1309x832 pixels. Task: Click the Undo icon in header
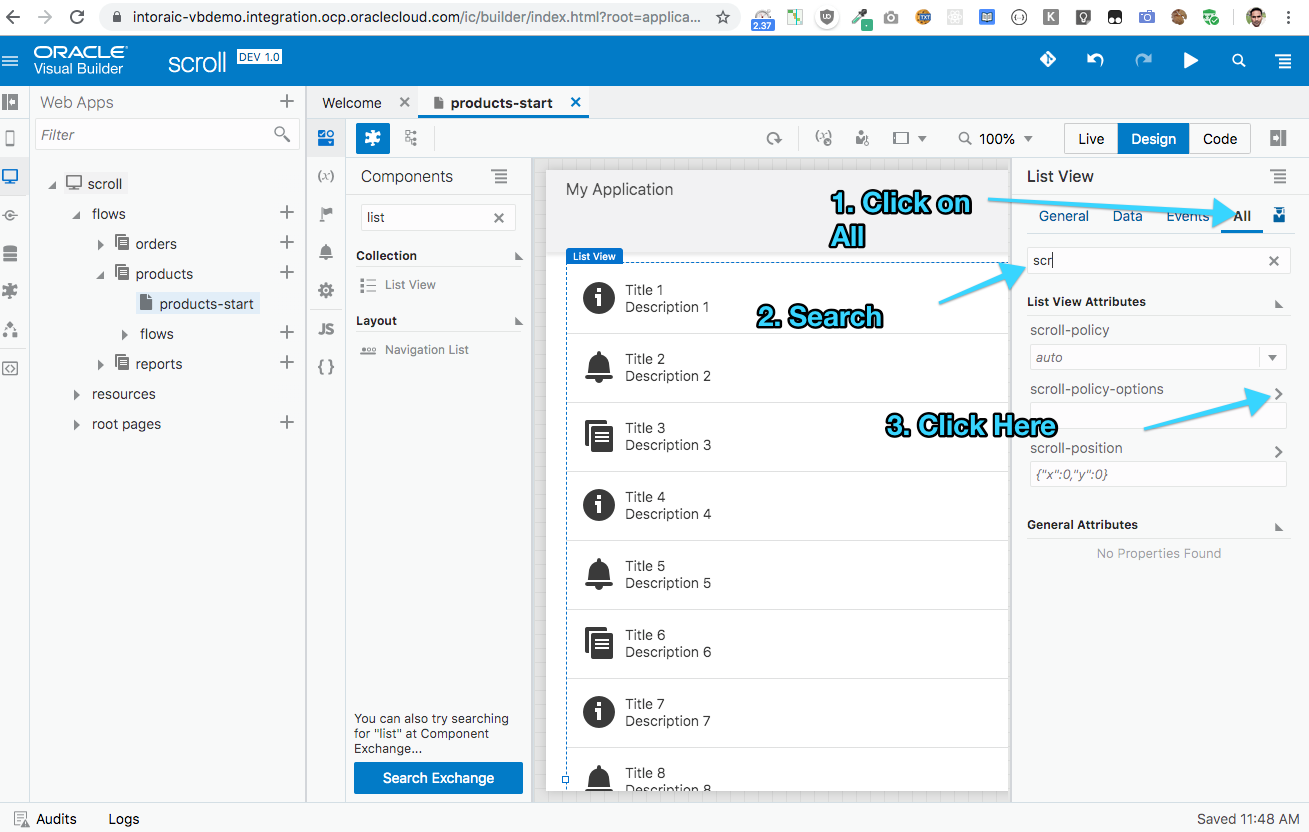(x=1095, y=60)
